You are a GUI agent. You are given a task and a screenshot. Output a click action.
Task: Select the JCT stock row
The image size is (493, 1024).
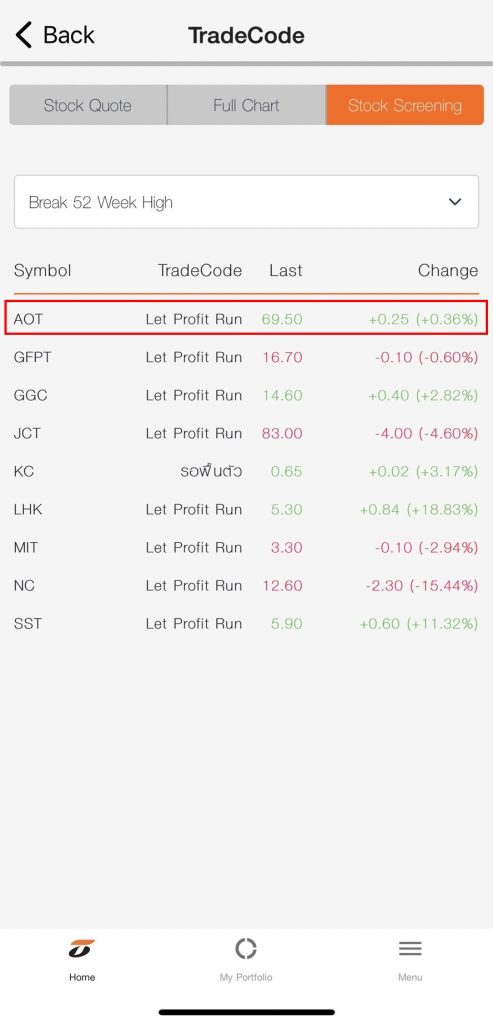pyautogui.click(x=246, y=433)
